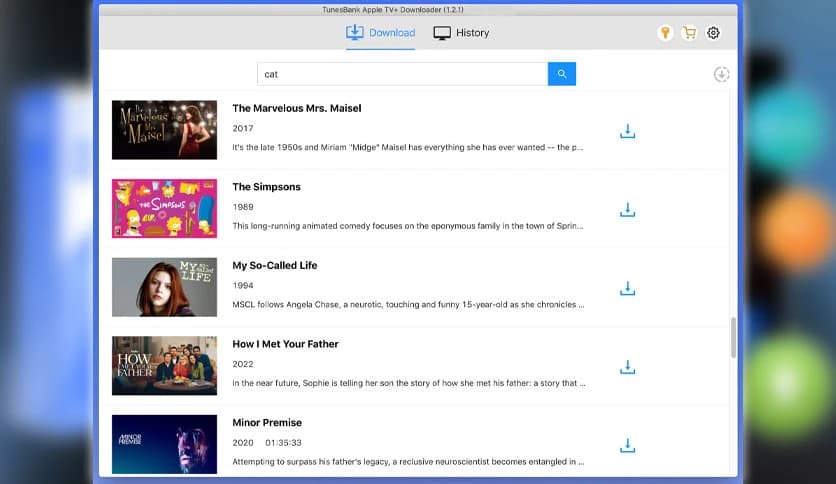Click the key registration icon
The width and height of the screenshot is (836, 484).
[665, 33]
